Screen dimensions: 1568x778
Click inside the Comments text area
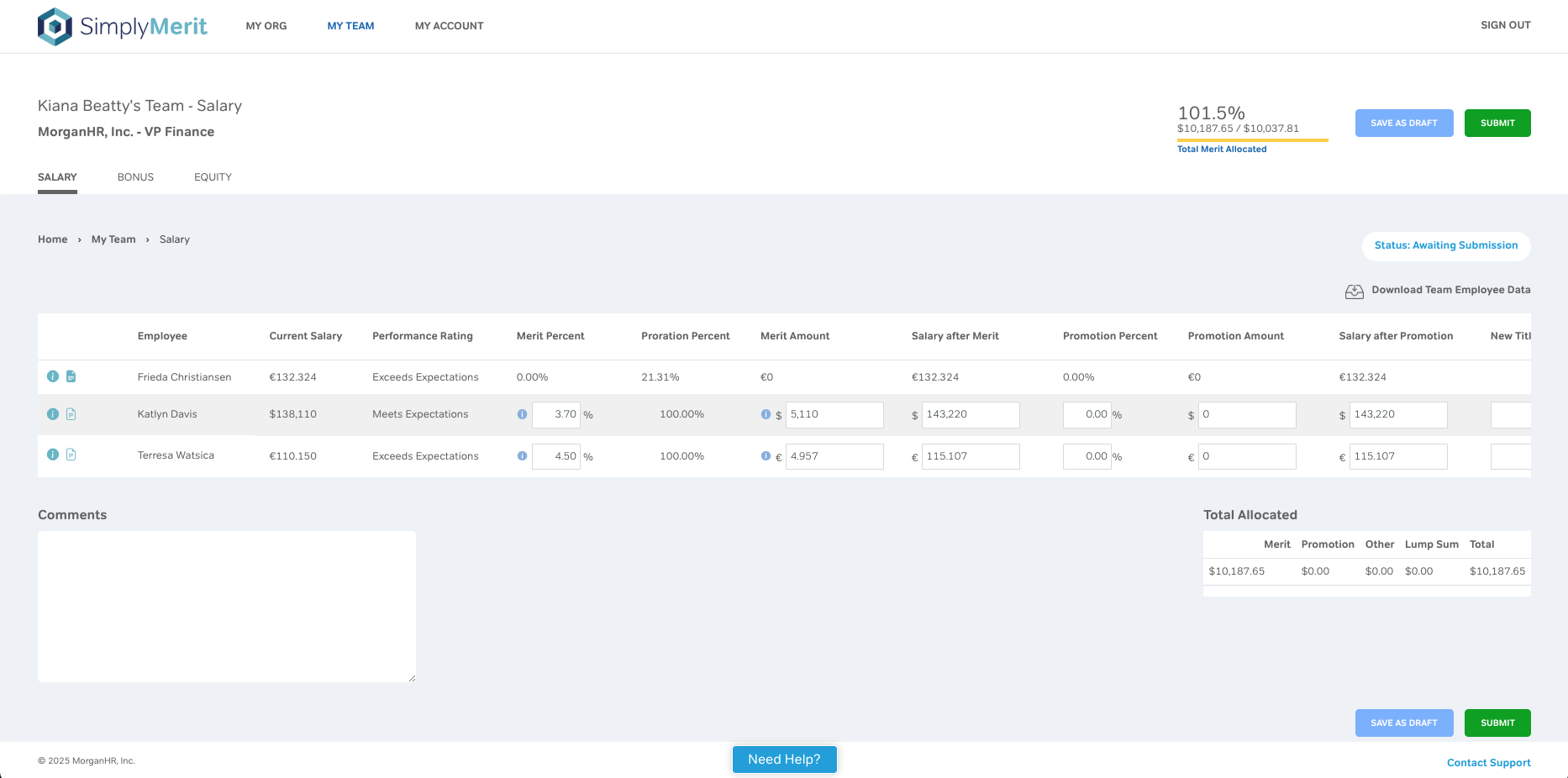226,605
